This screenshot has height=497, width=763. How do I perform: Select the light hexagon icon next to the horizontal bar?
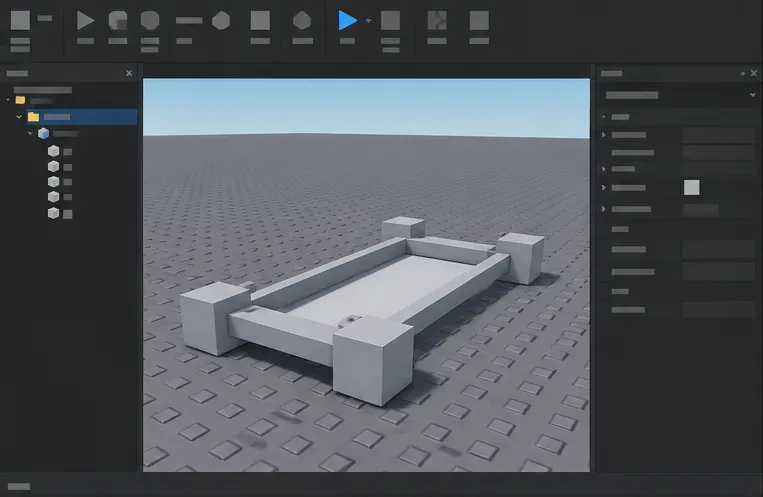[x=221, y=20]
